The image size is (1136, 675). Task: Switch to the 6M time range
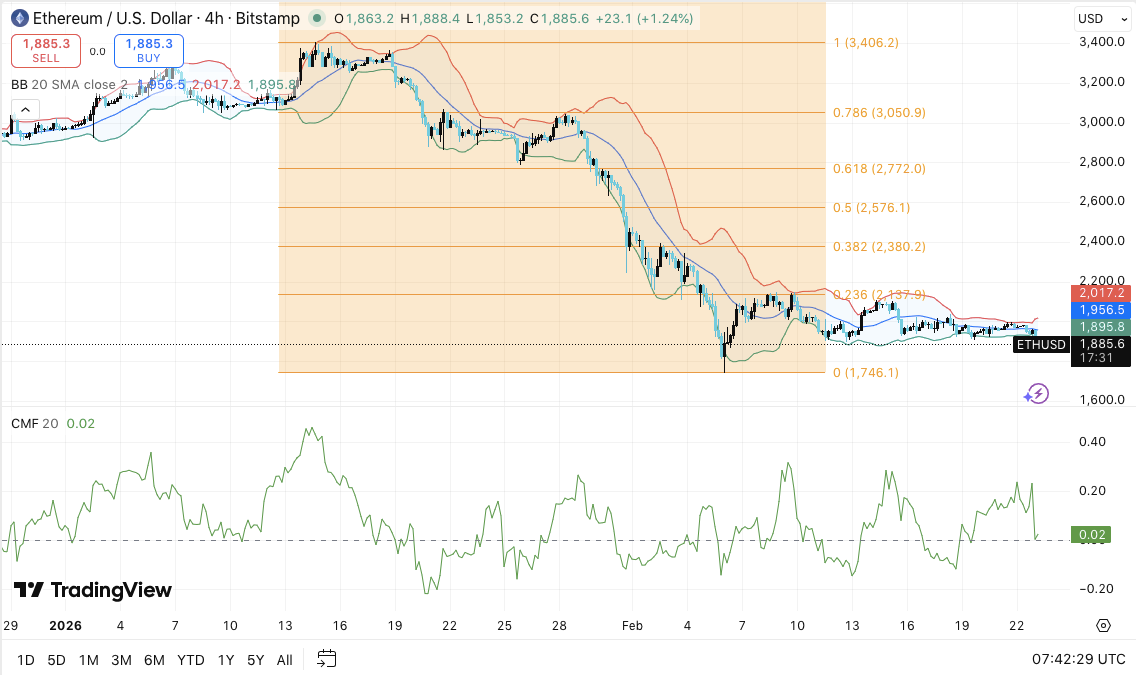point(154,659)
